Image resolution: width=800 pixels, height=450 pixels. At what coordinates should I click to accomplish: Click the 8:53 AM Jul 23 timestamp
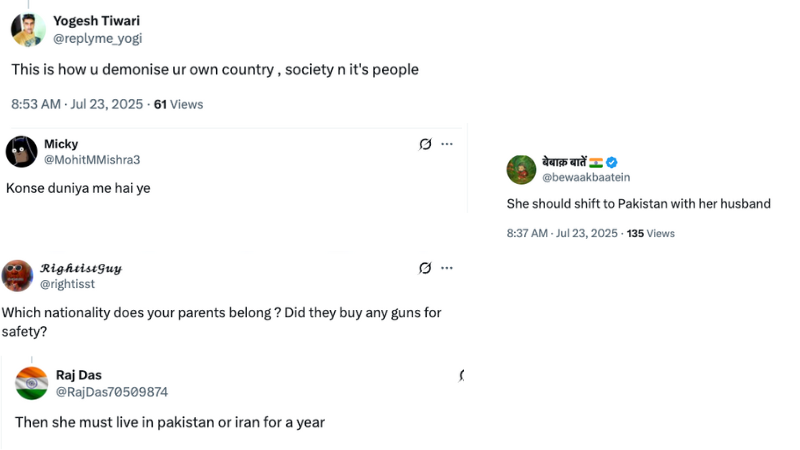(76, 104)
